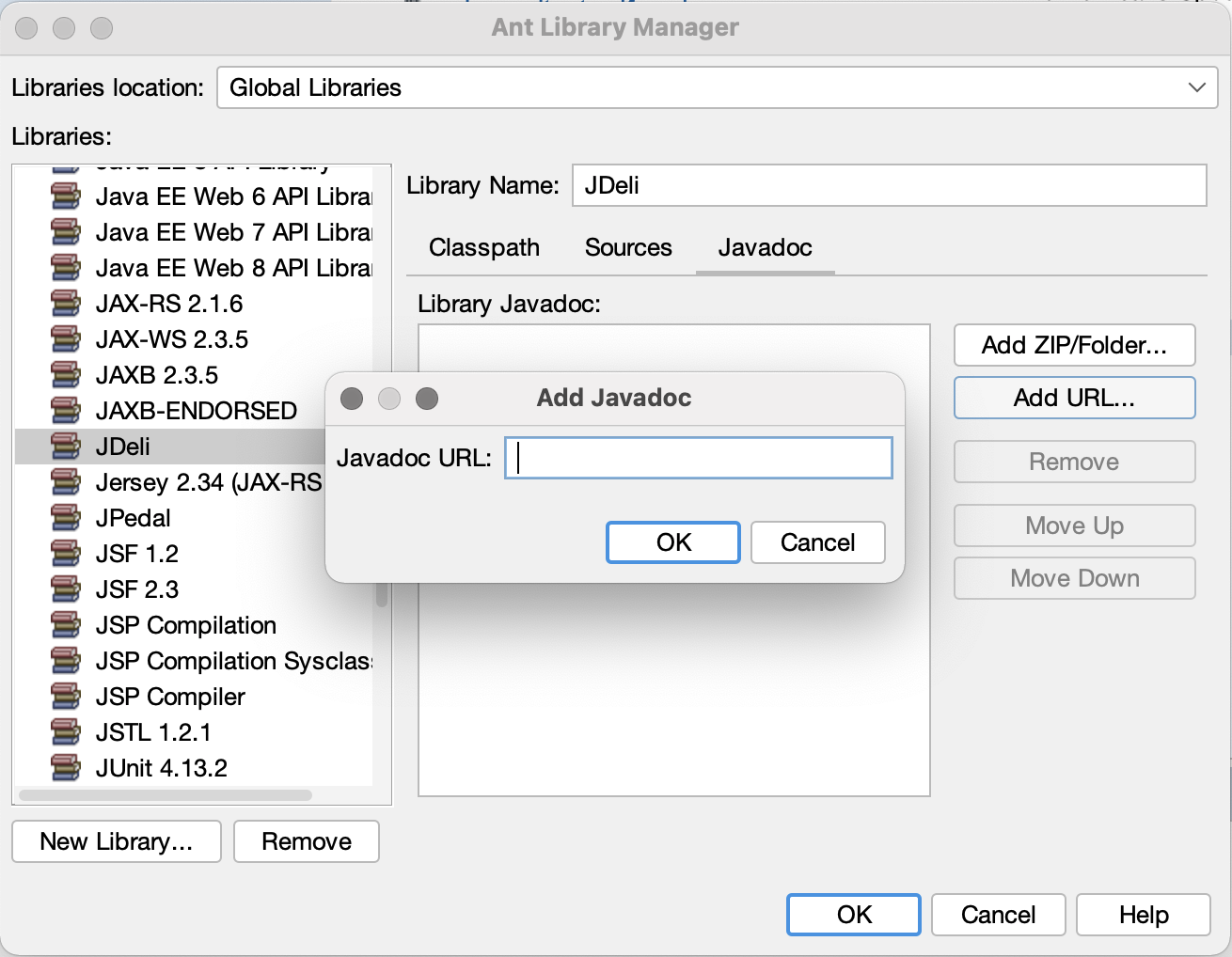This screenshot has width=1232, height=957.
Task: Select the JDeli library book icon
Action: (66, 447)
